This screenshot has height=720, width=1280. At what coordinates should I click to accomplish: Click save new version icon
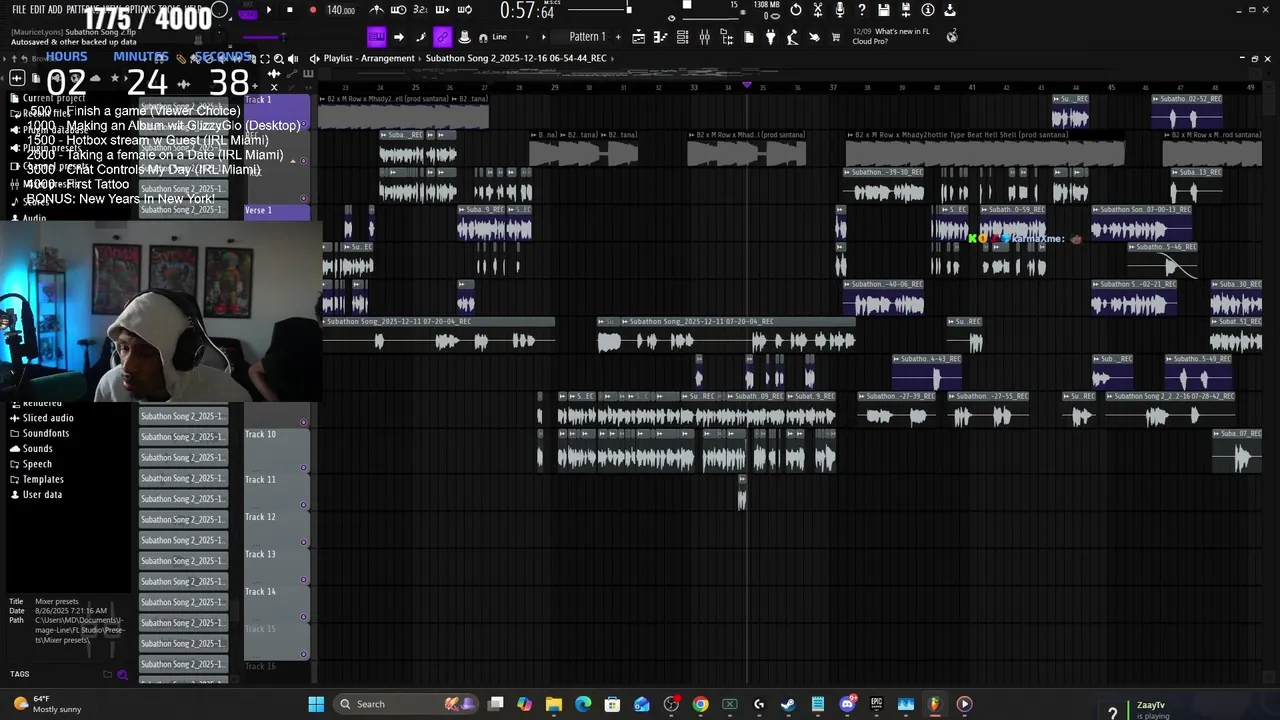pos(905,10)
